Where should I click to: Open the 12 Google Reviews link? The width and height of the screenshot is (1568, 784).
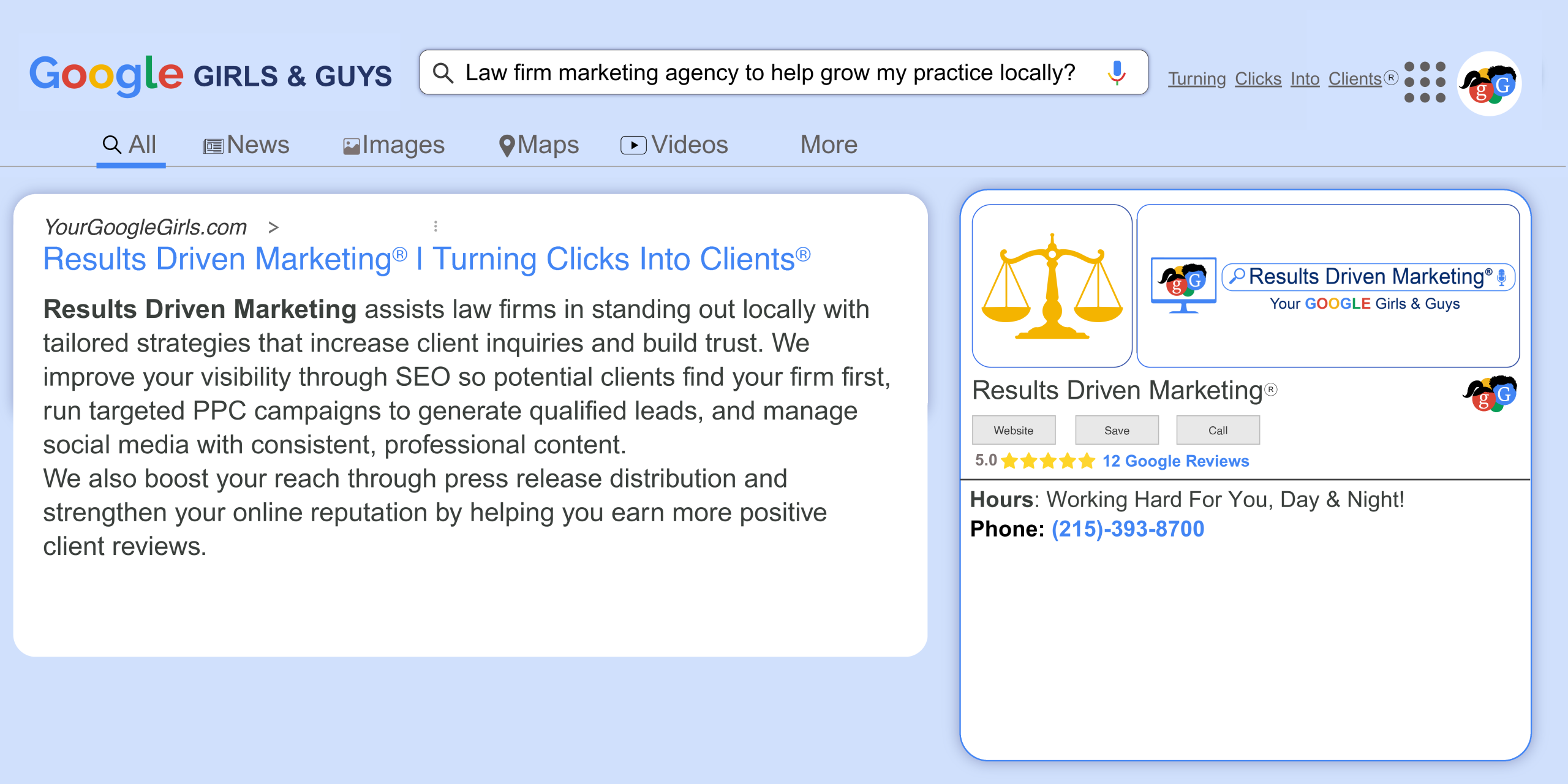(1175, 461)
